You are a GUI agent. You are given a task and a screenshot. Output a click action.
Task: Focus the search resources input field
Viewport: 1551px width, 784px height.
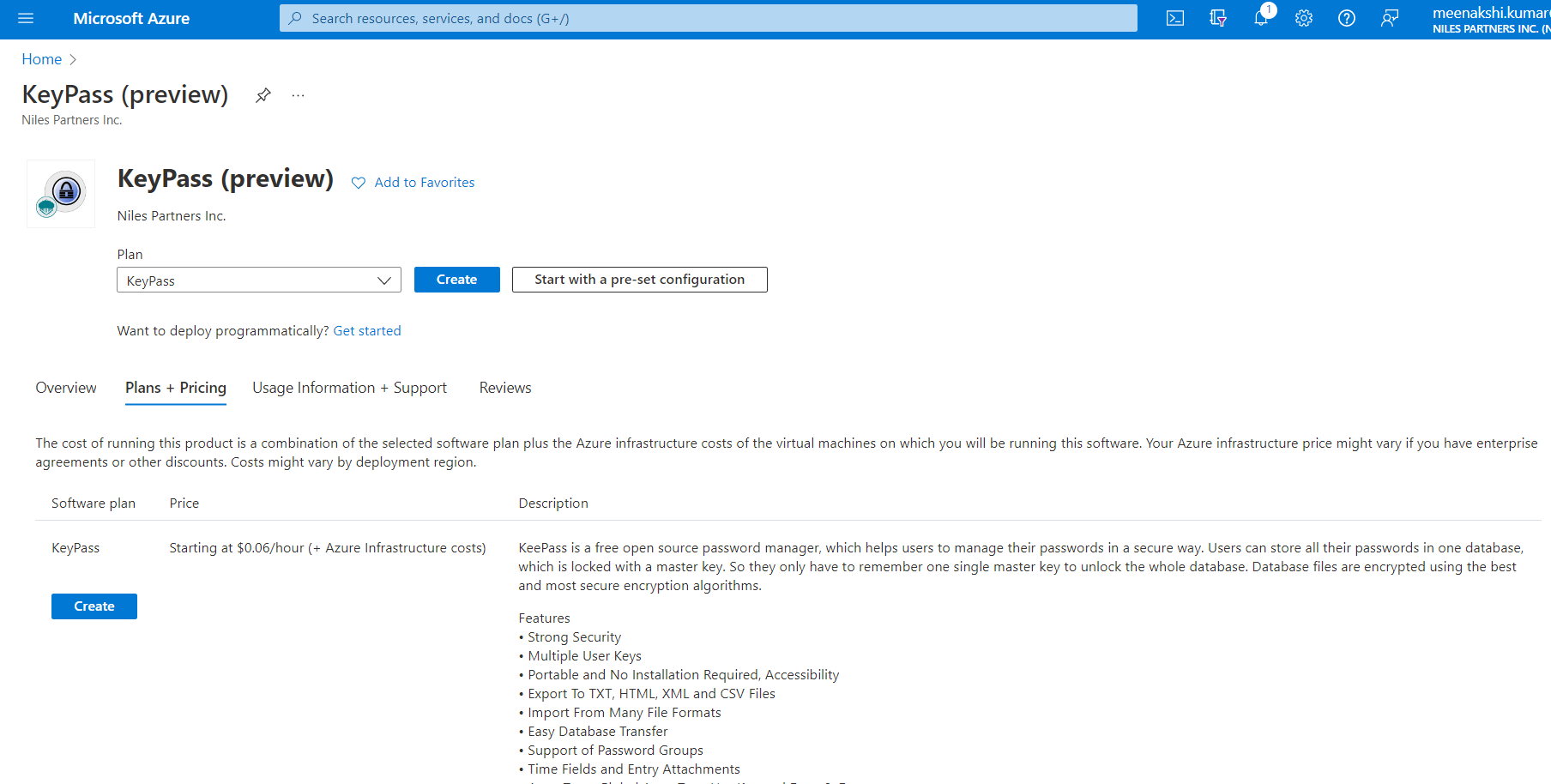pyautogui.click(x=709, y=18)
